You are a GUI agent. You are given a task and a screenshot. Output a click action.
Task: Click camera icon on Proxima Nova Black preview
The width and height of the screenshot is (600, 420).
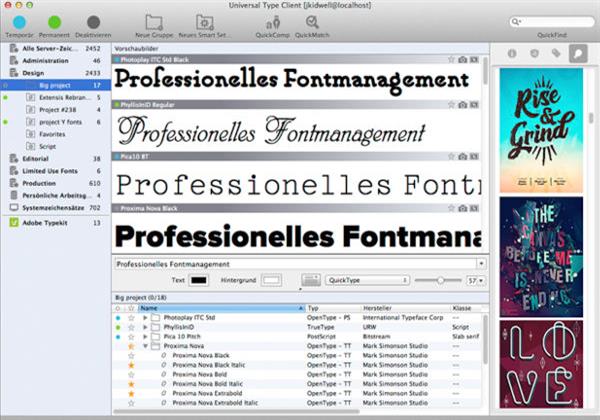coord(463,208)
